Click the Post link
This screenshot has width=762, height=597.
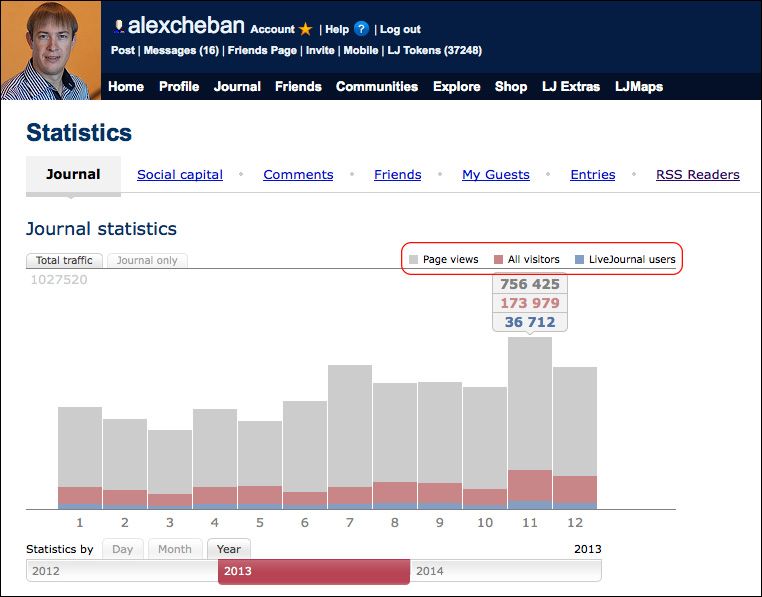tap(122, 50)
